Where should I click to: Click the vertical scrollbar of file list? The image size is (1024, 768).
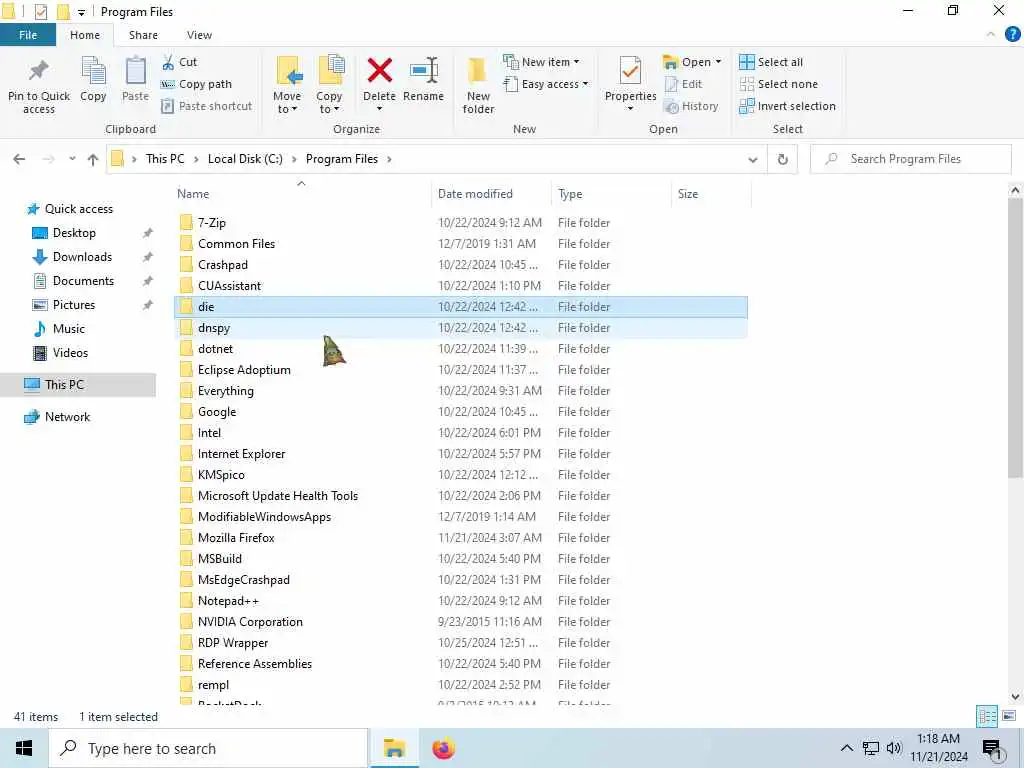pos(1015,337)
